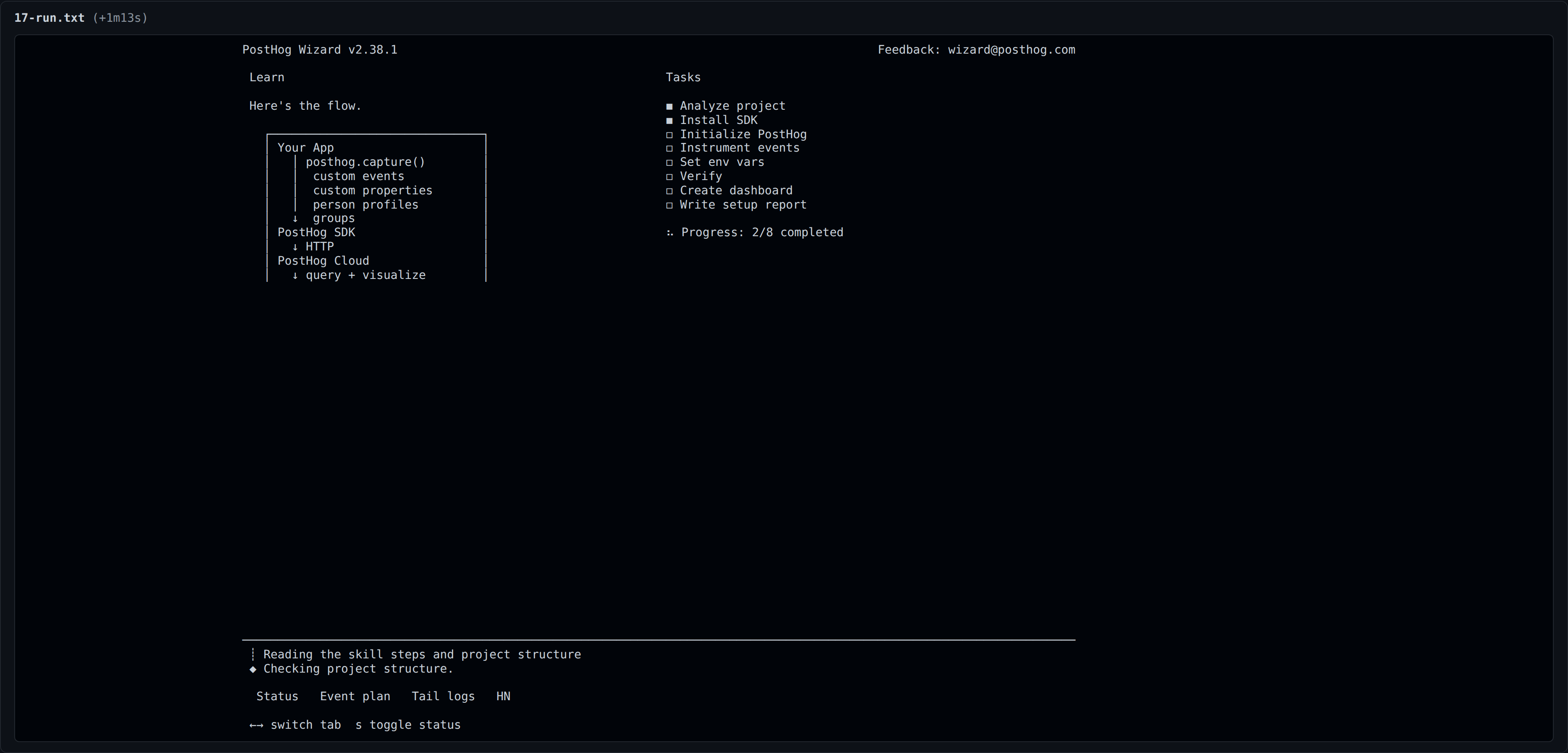
Task: Click 'custom properties' in the diagram
Action: [372, 191]
